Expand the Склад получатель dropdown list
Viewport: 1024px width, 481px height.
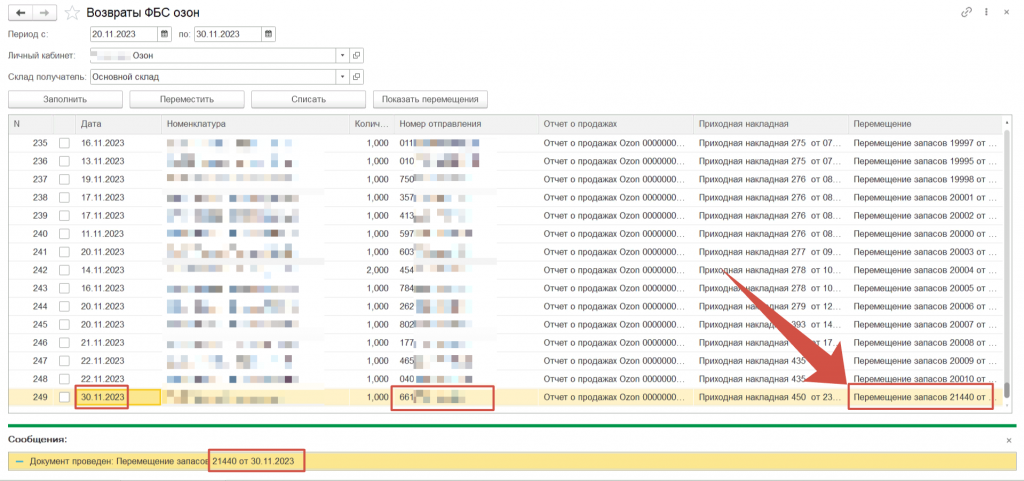(x=342, y=76)
